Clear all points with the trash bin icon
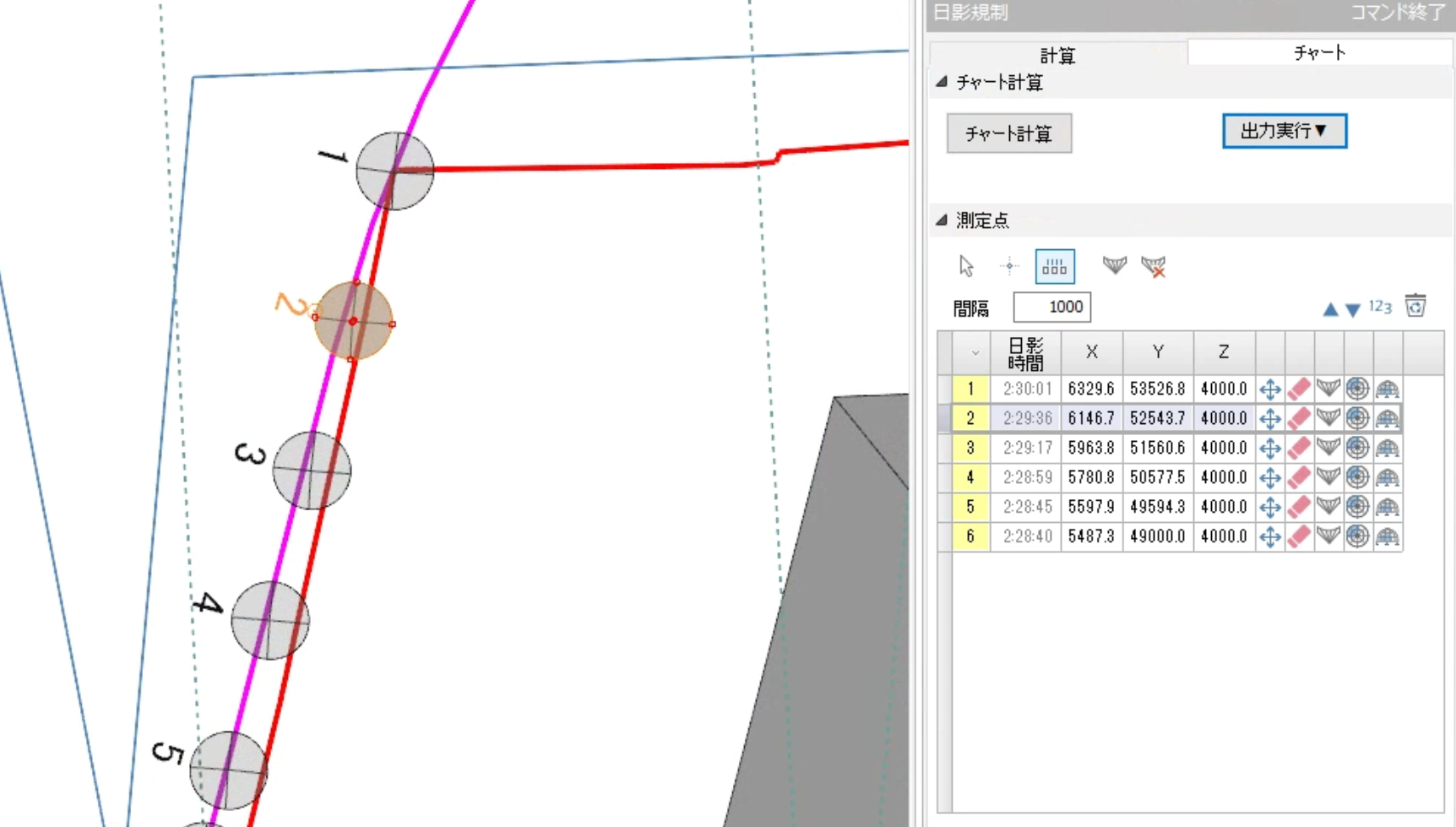 [1416, 305]
